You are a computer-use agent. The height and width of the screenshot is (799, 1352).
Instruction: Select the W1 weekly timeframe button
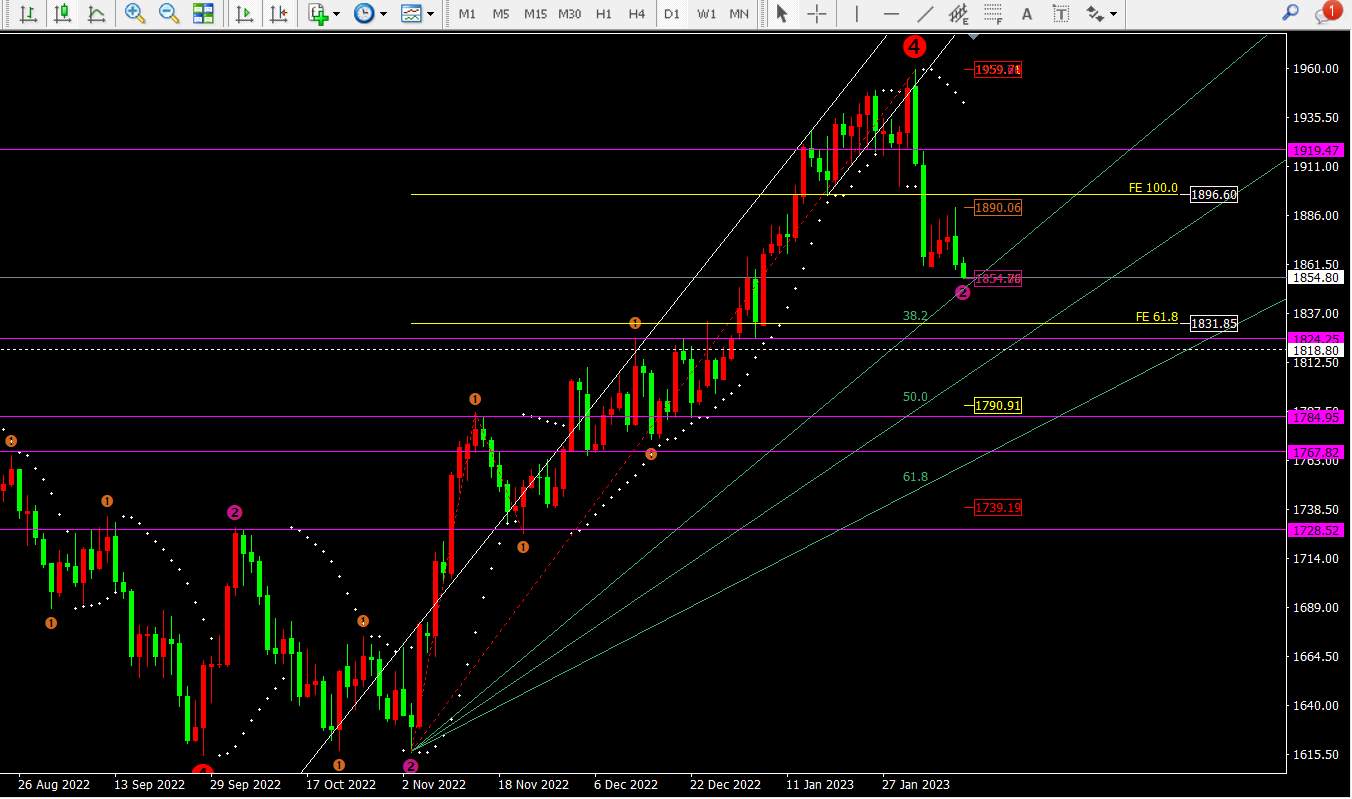pyautogui.click(x=706, y=14)
